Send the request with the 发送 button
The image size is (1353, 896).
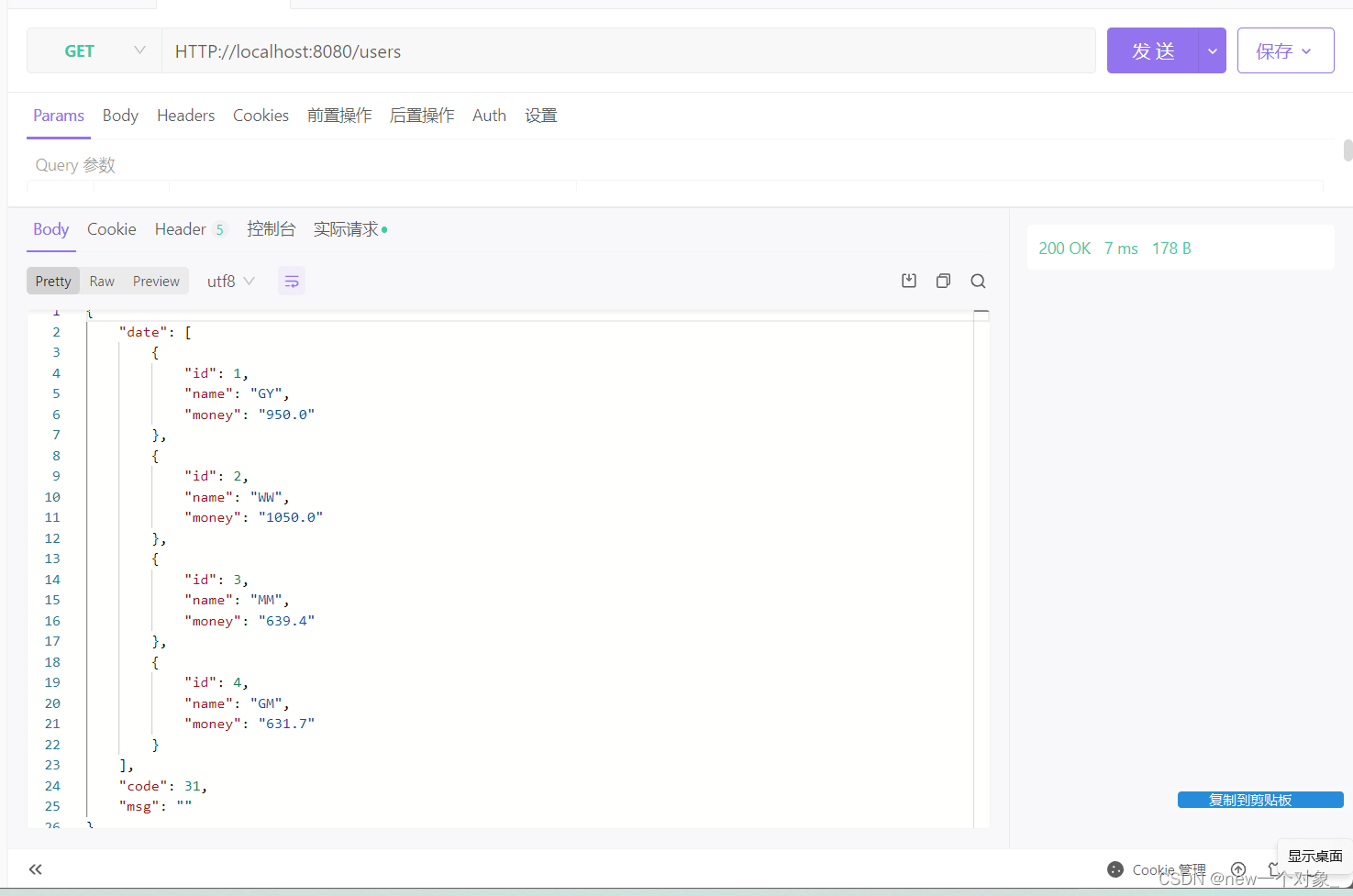coord(1152,50)
